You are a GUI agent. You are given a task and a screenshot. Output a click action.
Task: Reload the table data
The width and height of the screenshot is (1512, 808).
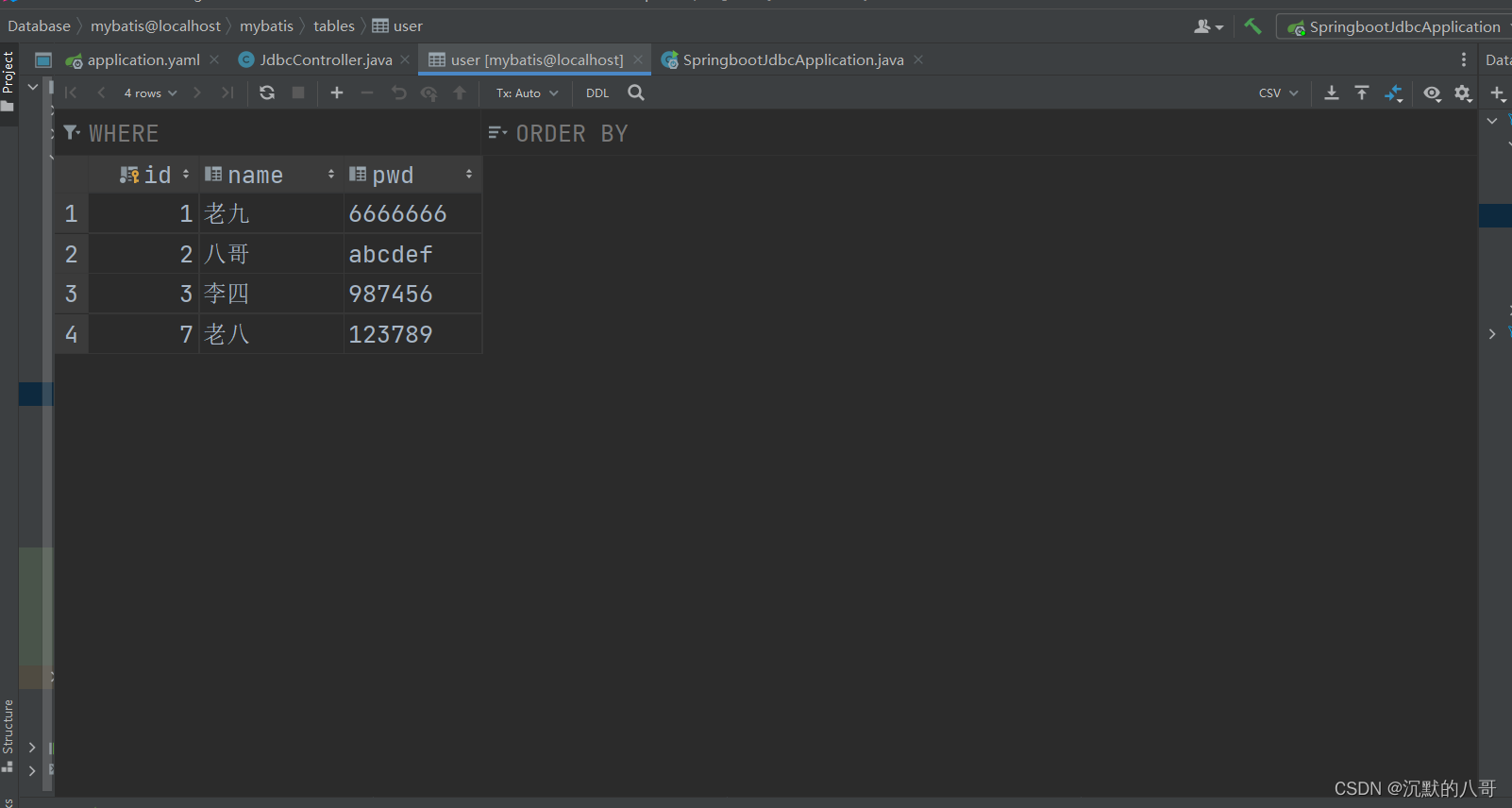pyautogui.click(x=267, y=93)
